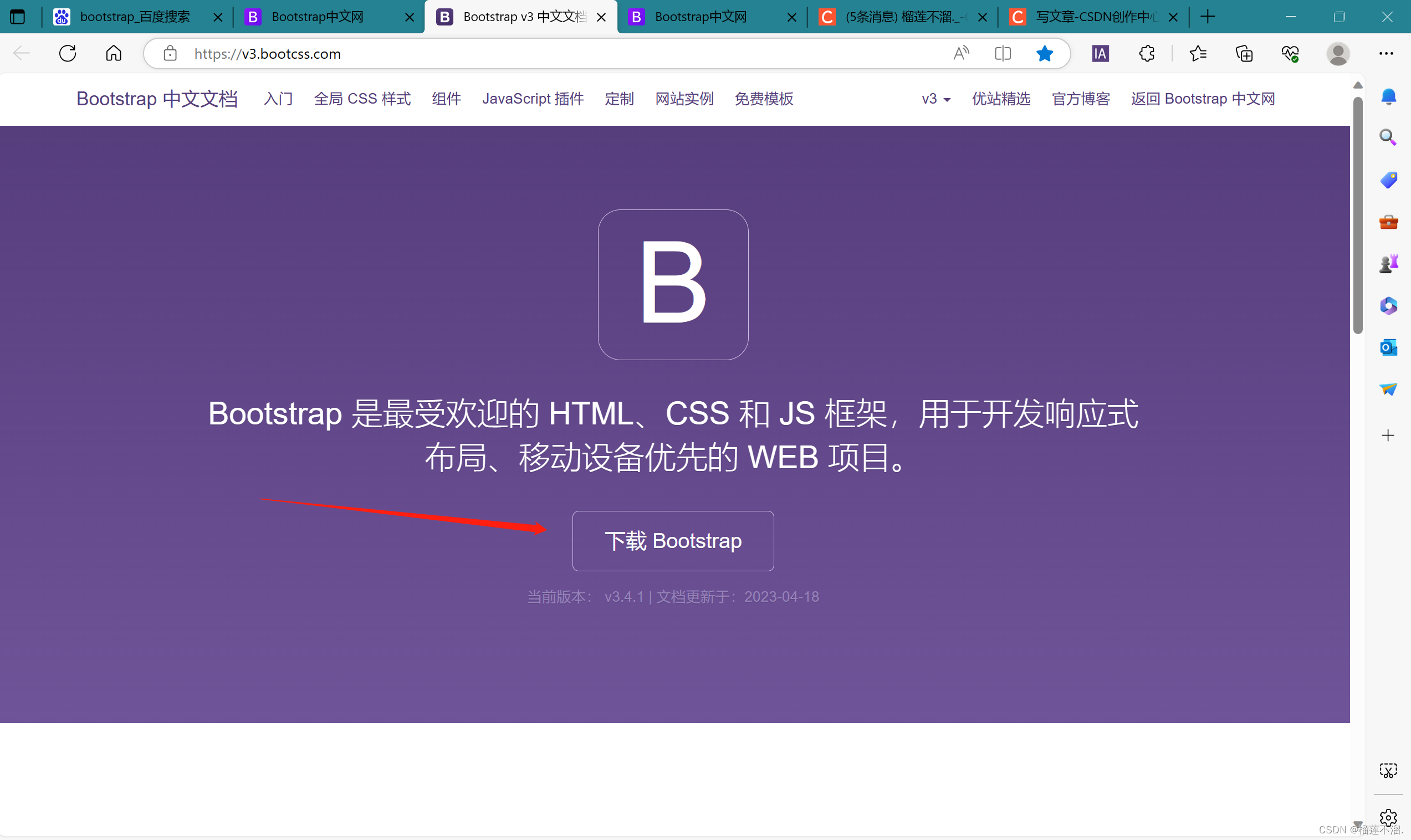Open the browser settings and more menu
The width and height of the screenshot is (1411, 840).
1386,54
